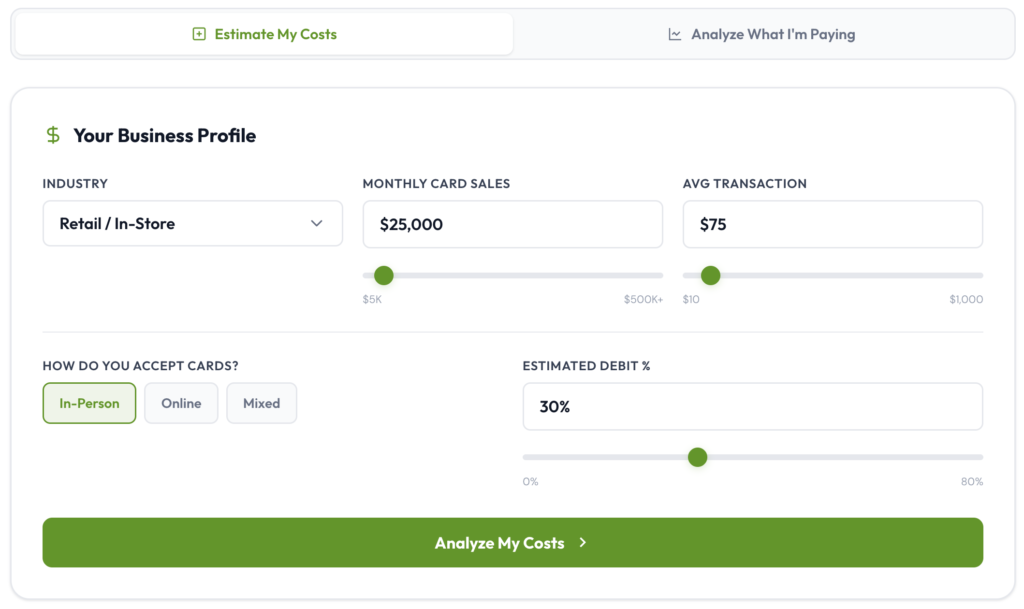
Task: Switch to Estimate My Costs tab
Action: tap(264, 34)
